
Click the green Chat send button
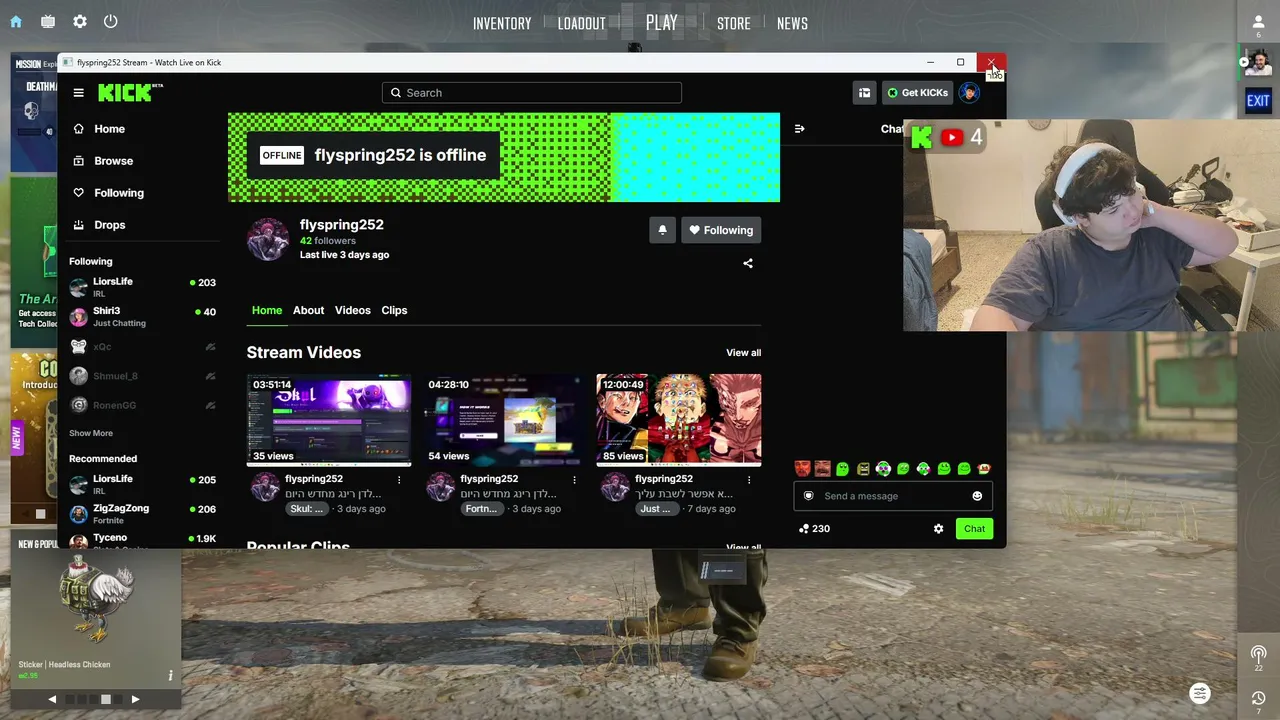974,529
